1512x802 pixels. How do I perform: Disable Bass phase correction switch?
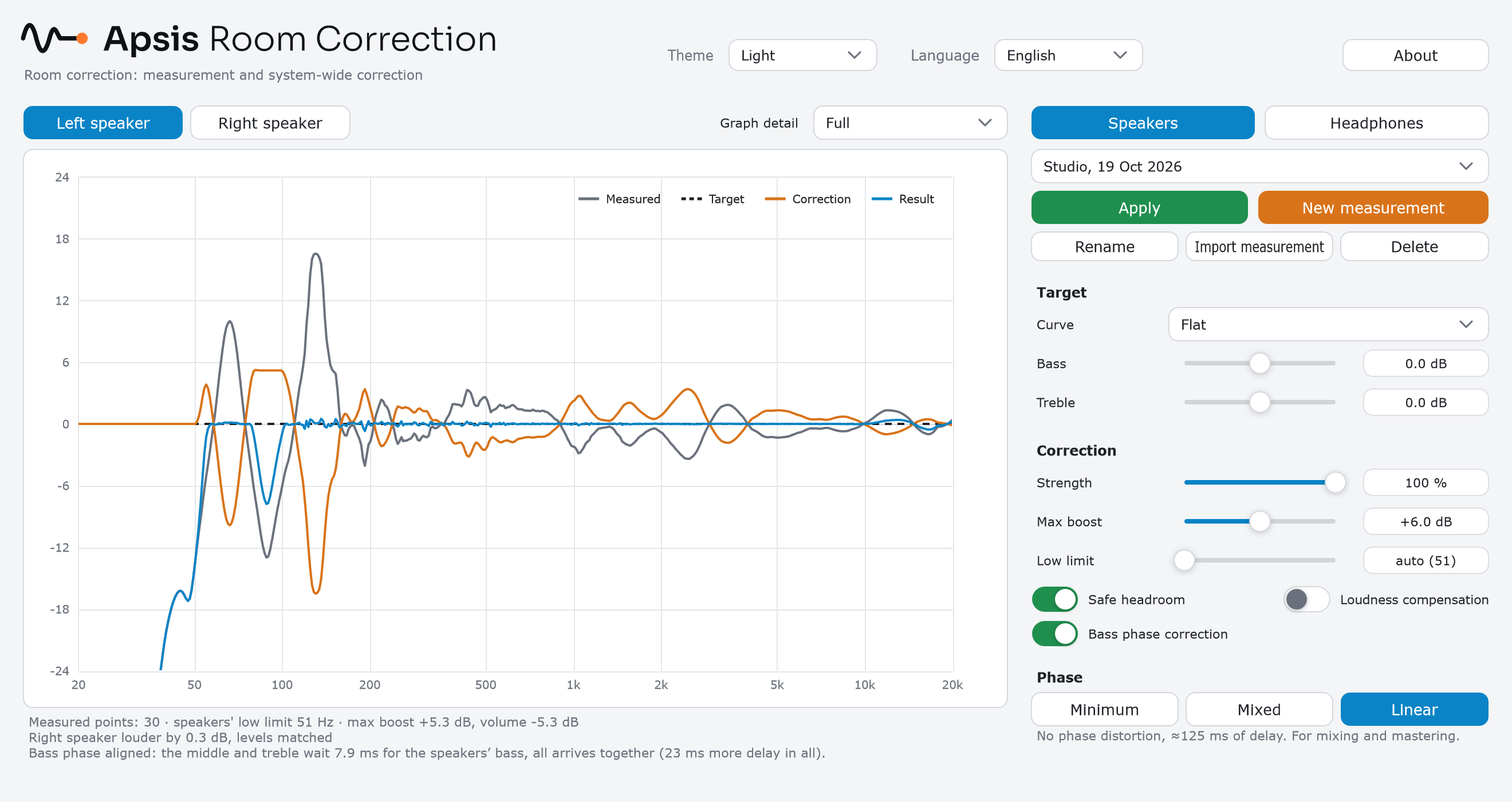pos(1055,634)
